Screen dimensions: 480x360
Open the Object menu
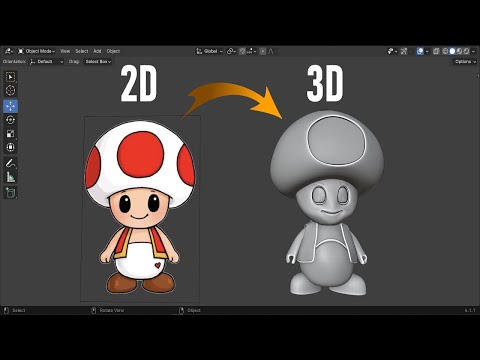point(113,51)
